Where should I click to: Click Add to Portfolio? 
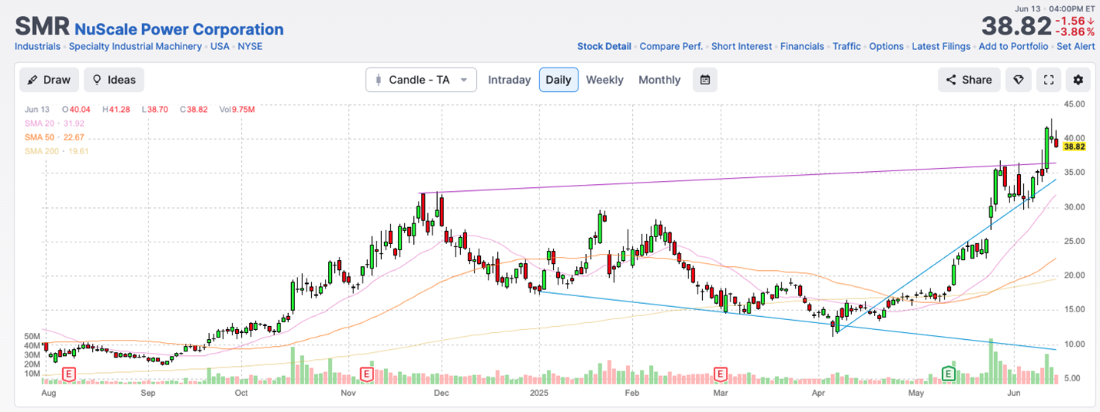pos(1013,46)
